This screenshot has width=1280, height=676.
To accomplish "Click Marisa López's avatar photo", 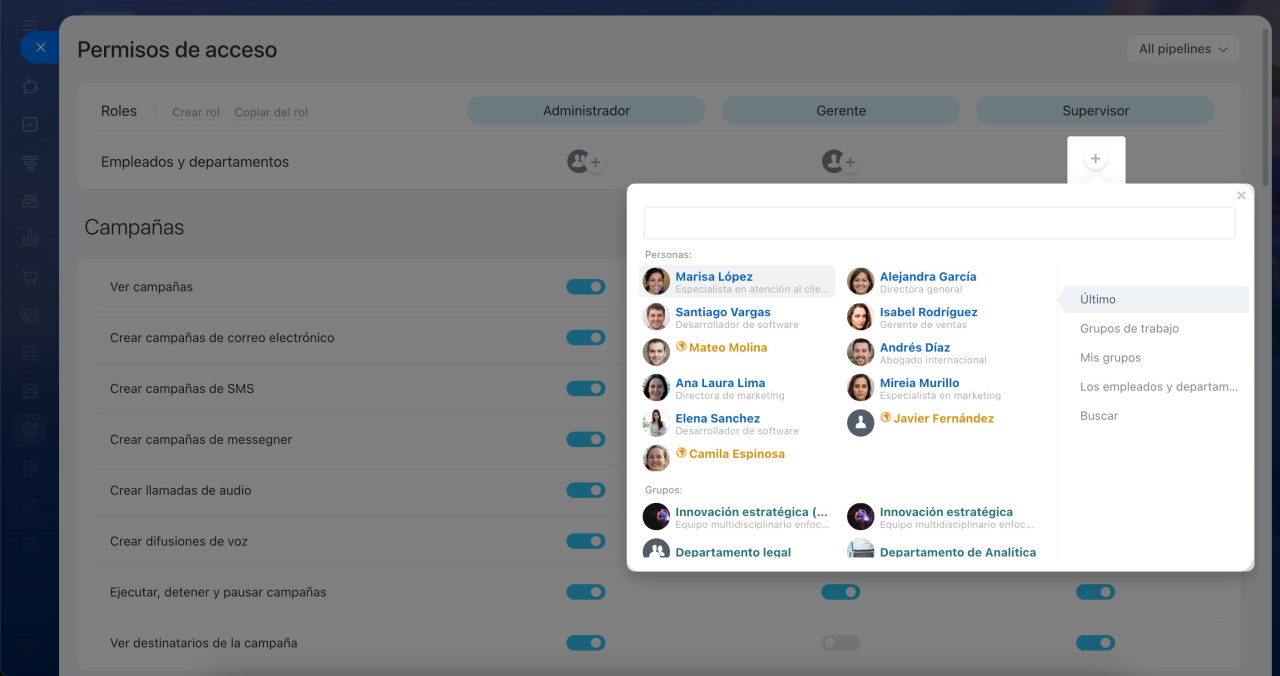I will (656, 281).
